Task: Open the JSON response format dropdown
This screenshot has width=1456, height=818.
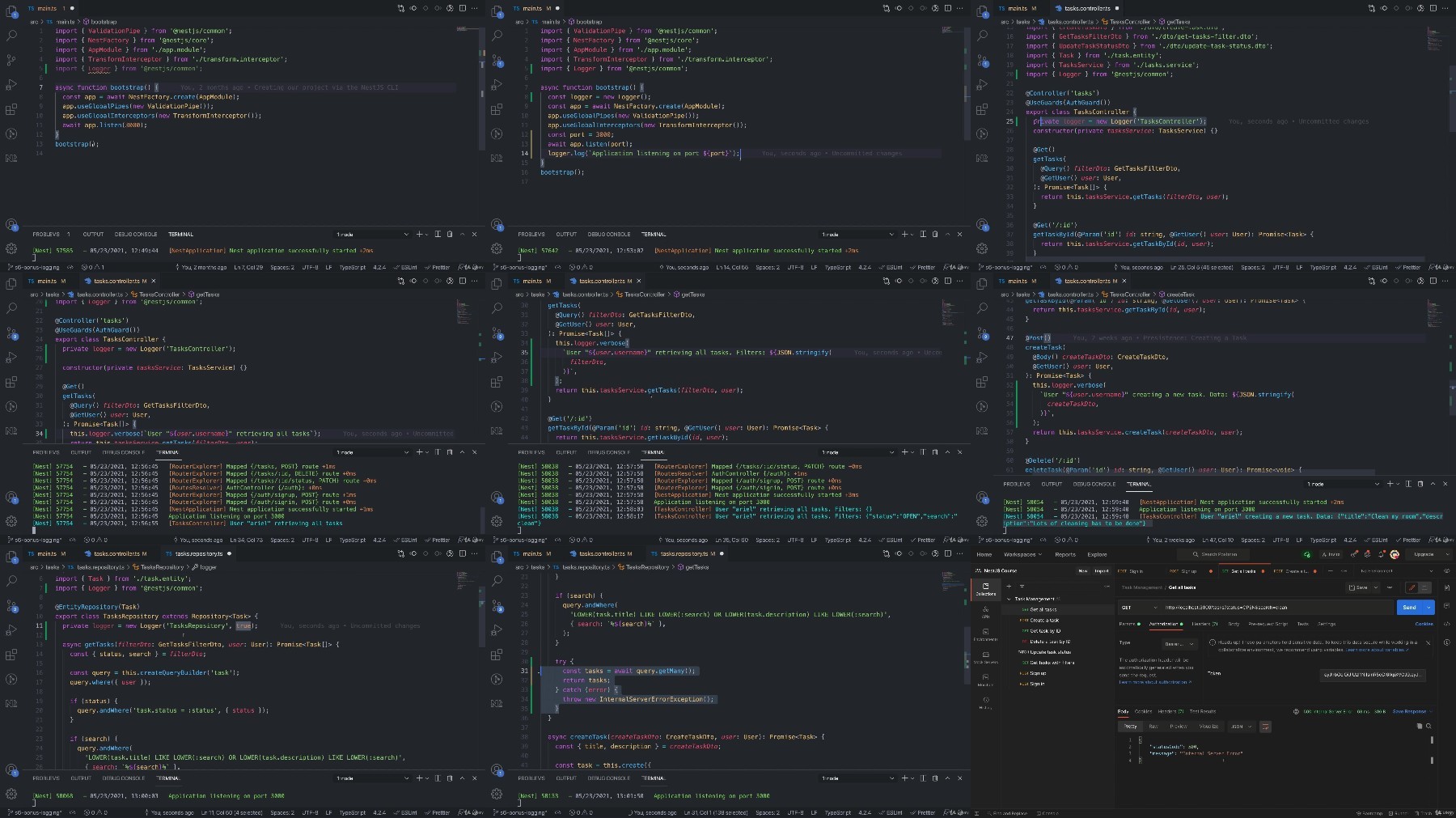Action: point(1242,727)
